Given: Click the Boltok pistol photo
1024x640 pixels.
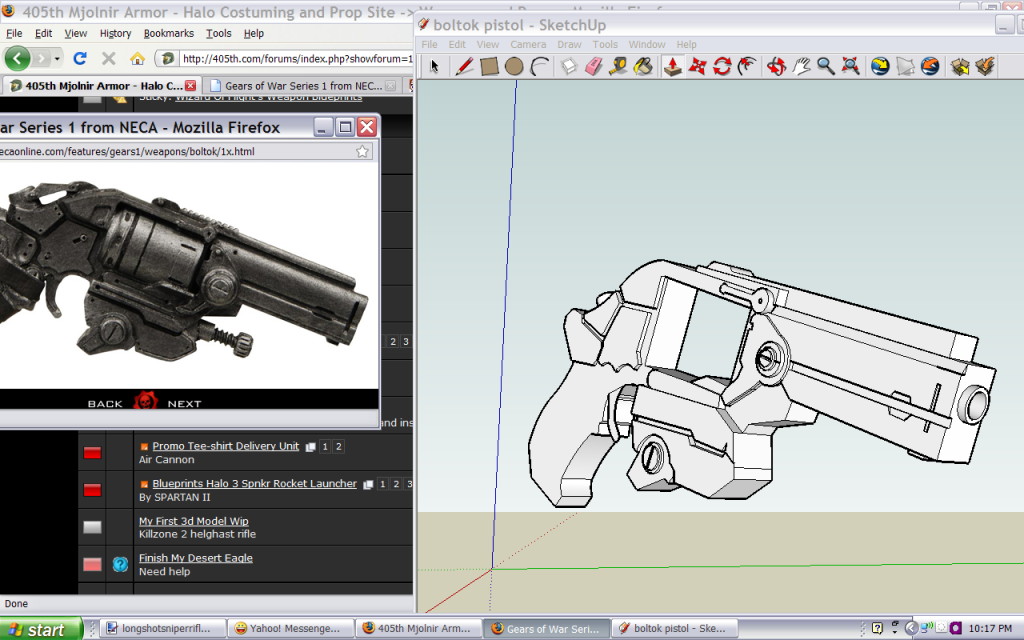Looking at the screenshot, I should [x=188, y=271].
